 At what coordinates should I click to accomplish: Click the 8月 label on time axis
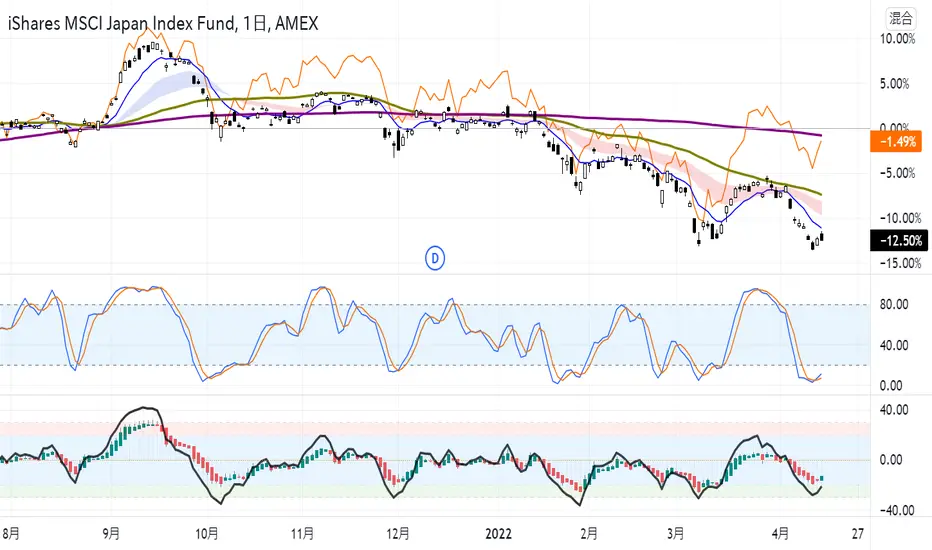[11, 533]
